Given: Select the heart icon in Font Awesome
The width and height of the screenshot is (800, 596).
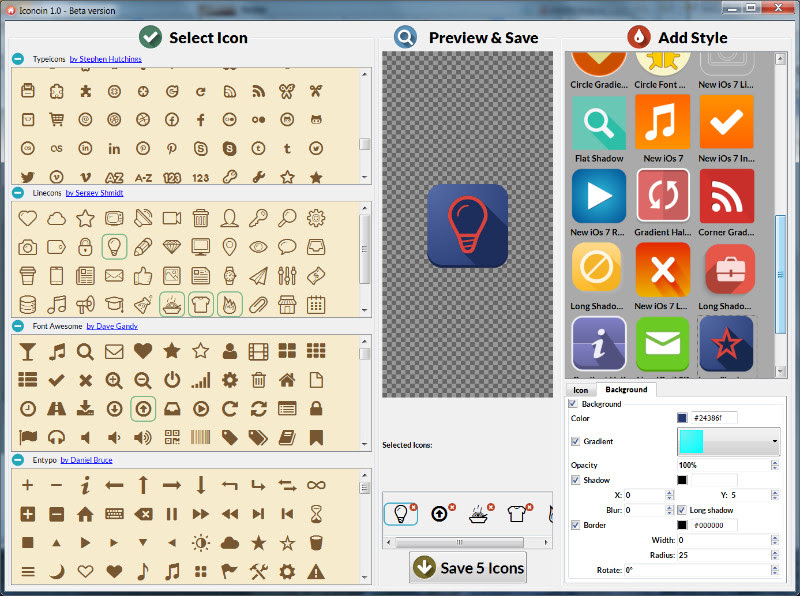Looking at the screenshot, I should [x=143, y=351].
